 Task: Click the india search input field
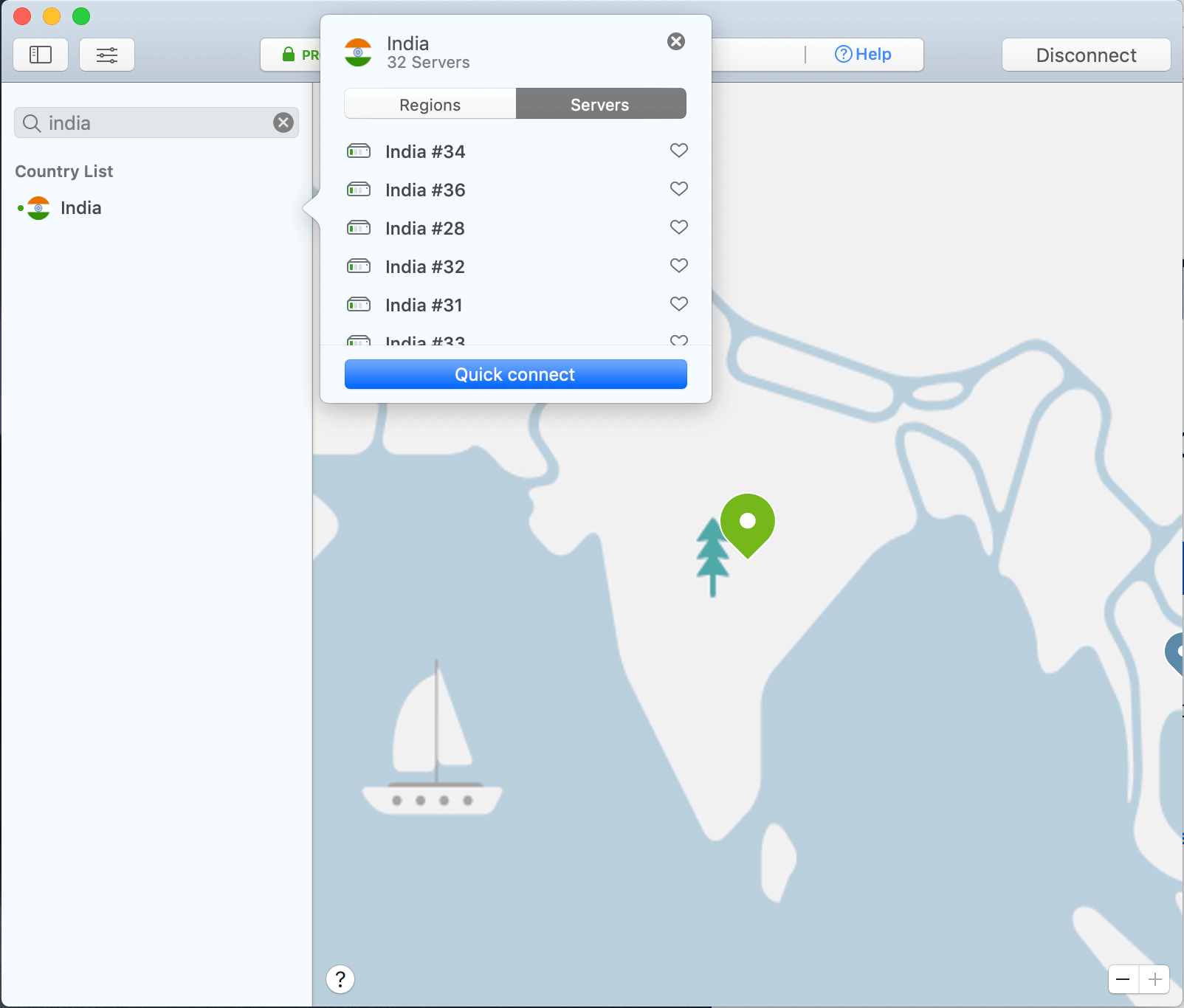(x=156, y=122)
